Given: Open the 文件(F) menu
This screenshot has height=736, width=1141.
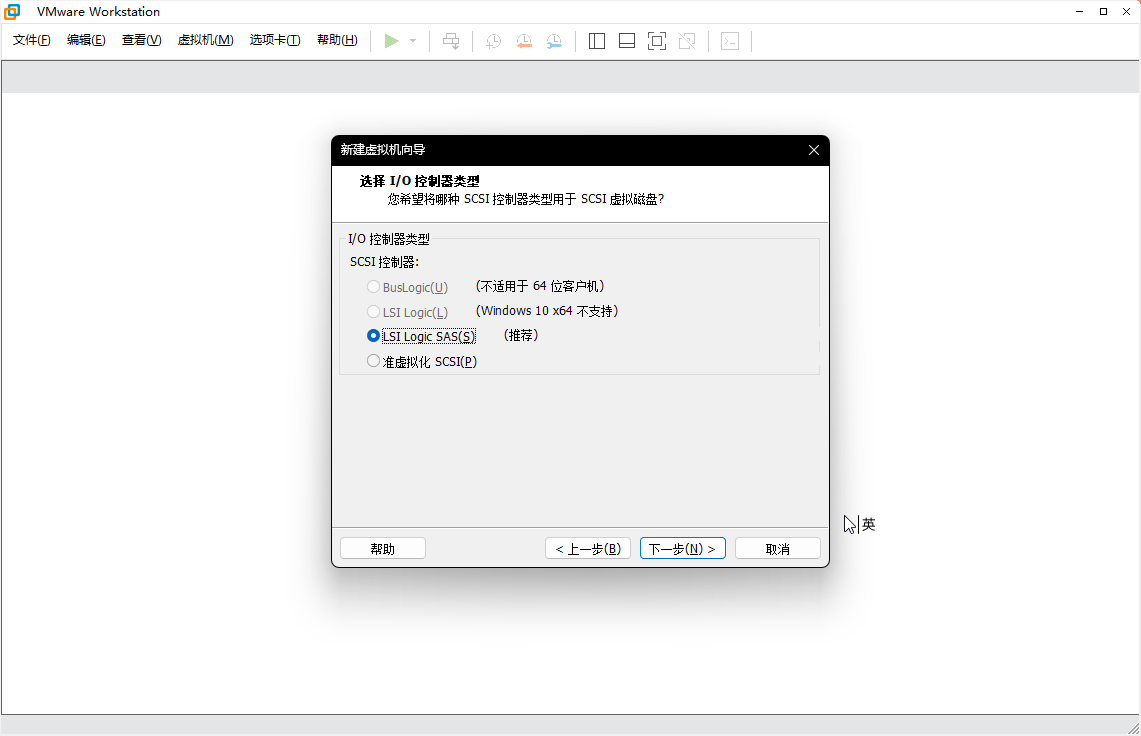Looking at the screenshot, I should [x=31, y=40].
